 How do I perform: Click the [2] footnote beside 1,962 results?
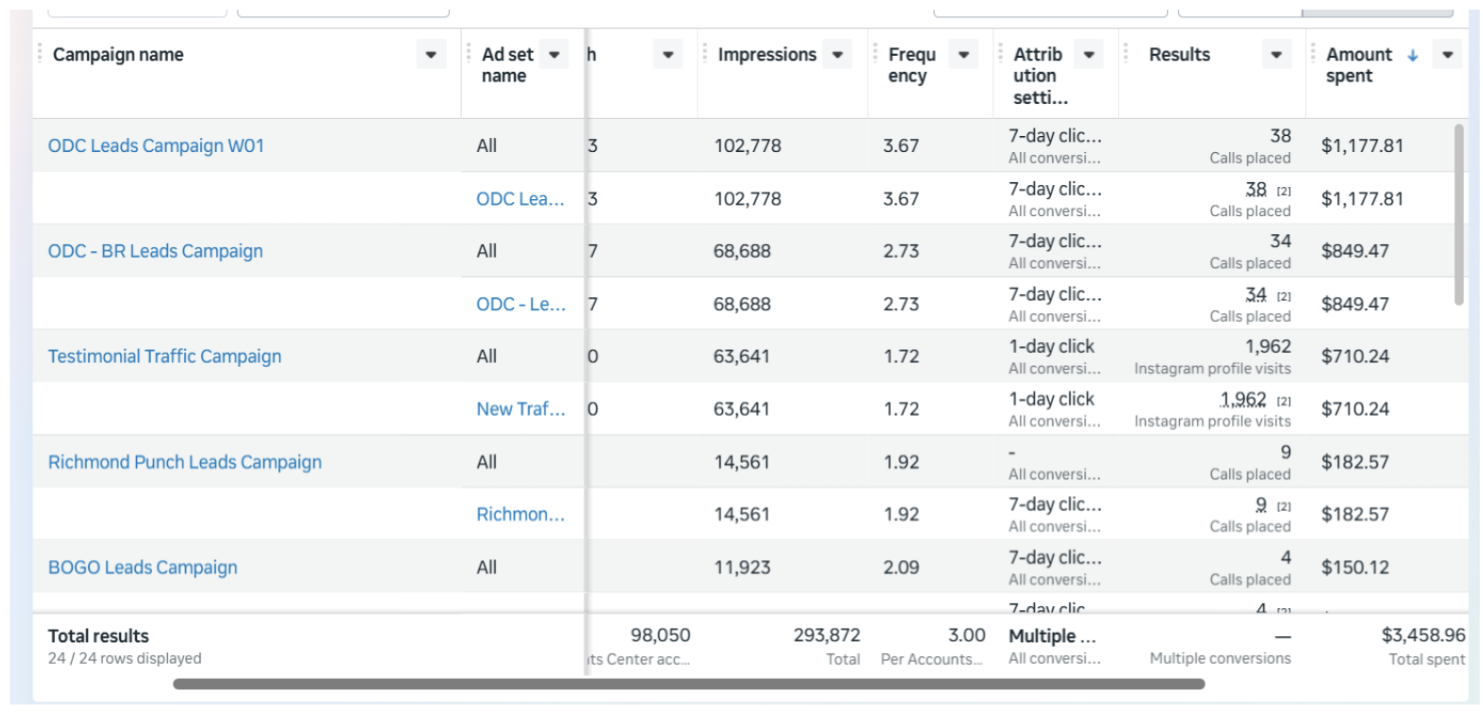click(x=1284, y=401)
